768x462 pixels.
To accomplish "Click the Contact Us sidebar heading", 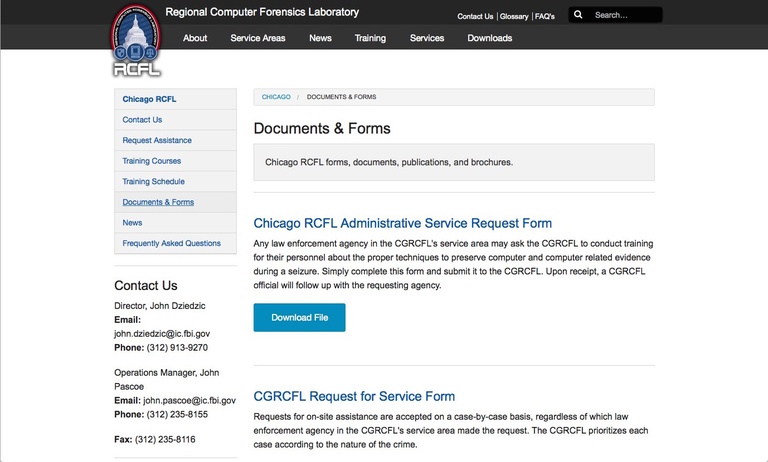I will (146, 286).
